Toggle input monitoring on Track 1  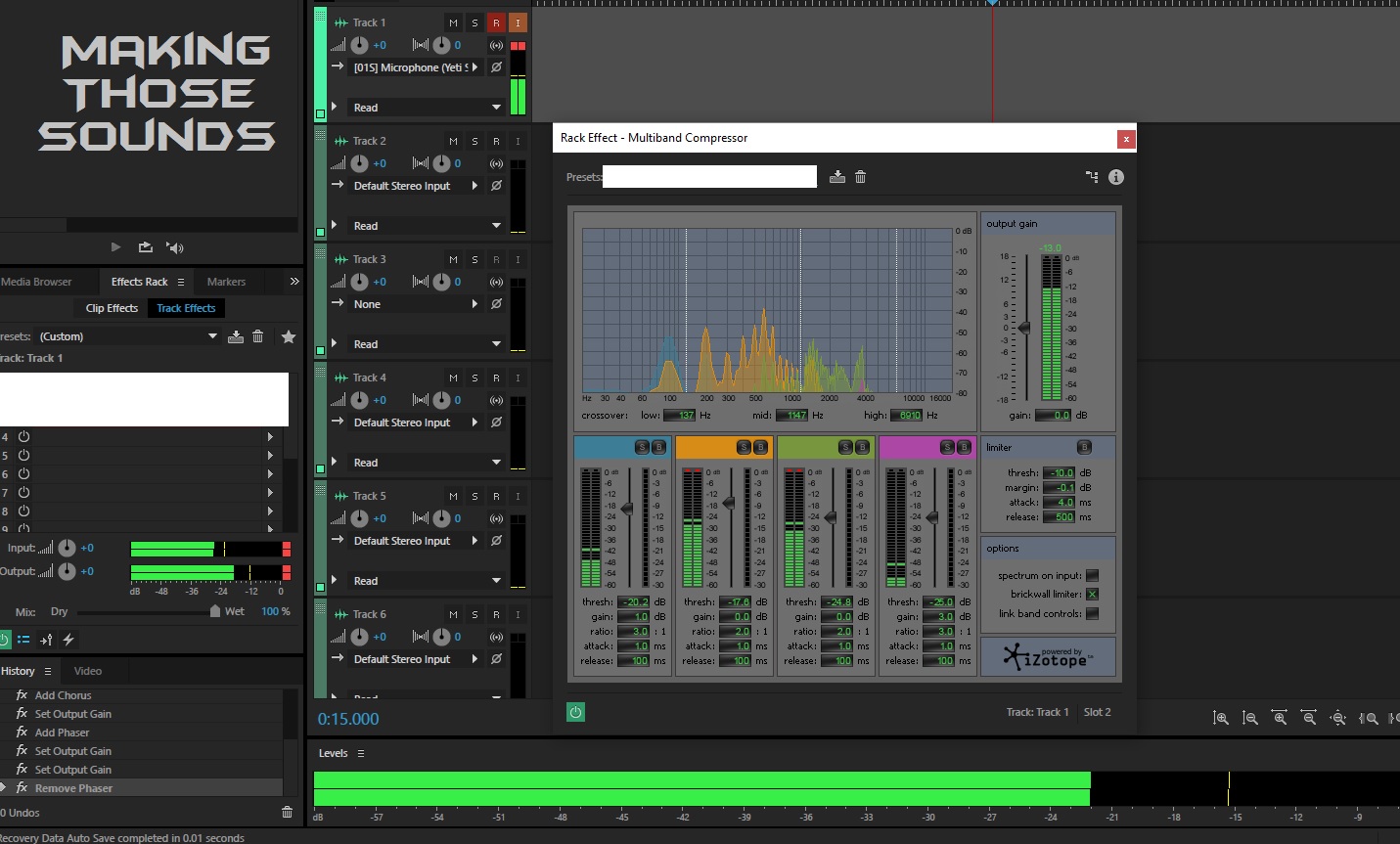click(518, 22)
